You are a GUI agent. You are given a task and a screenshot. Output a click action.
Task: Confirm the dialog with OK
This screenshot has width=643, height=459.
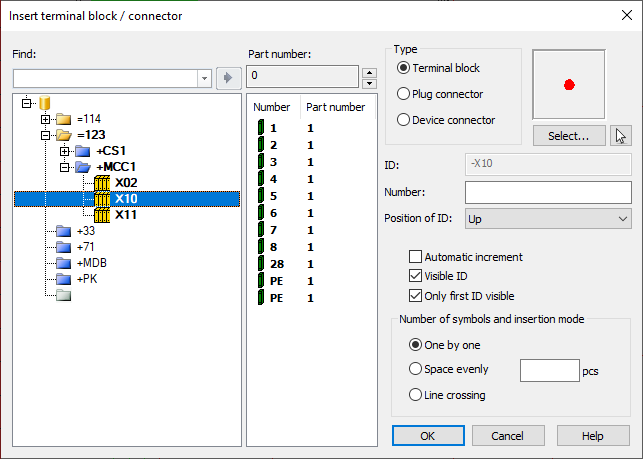(x=428, y=436)
